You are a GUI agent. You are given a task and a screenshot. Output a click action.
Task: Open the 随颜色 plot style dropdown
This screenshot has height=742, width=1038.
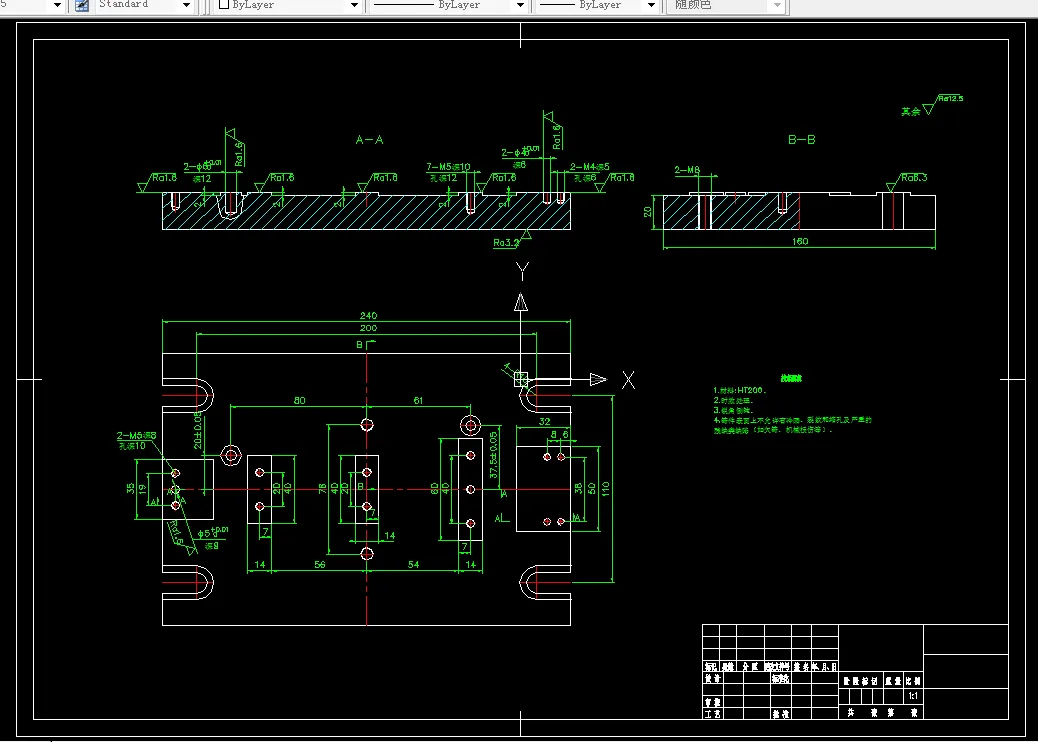click(777, 5)
